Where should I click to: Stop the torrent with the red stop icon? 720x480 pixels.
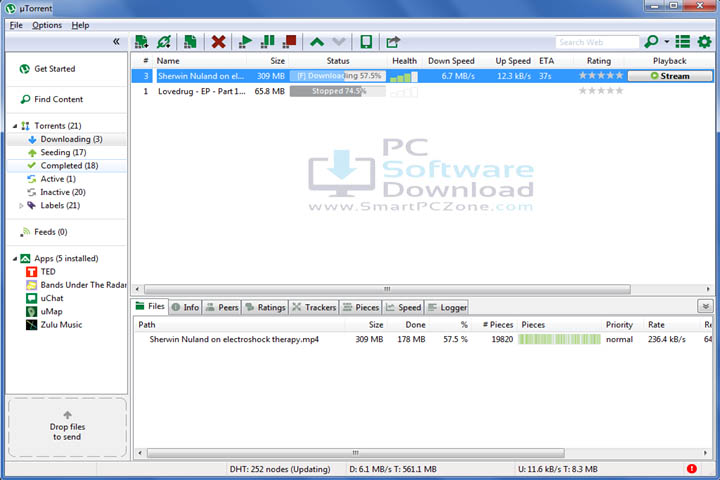(x=289, y=42)
